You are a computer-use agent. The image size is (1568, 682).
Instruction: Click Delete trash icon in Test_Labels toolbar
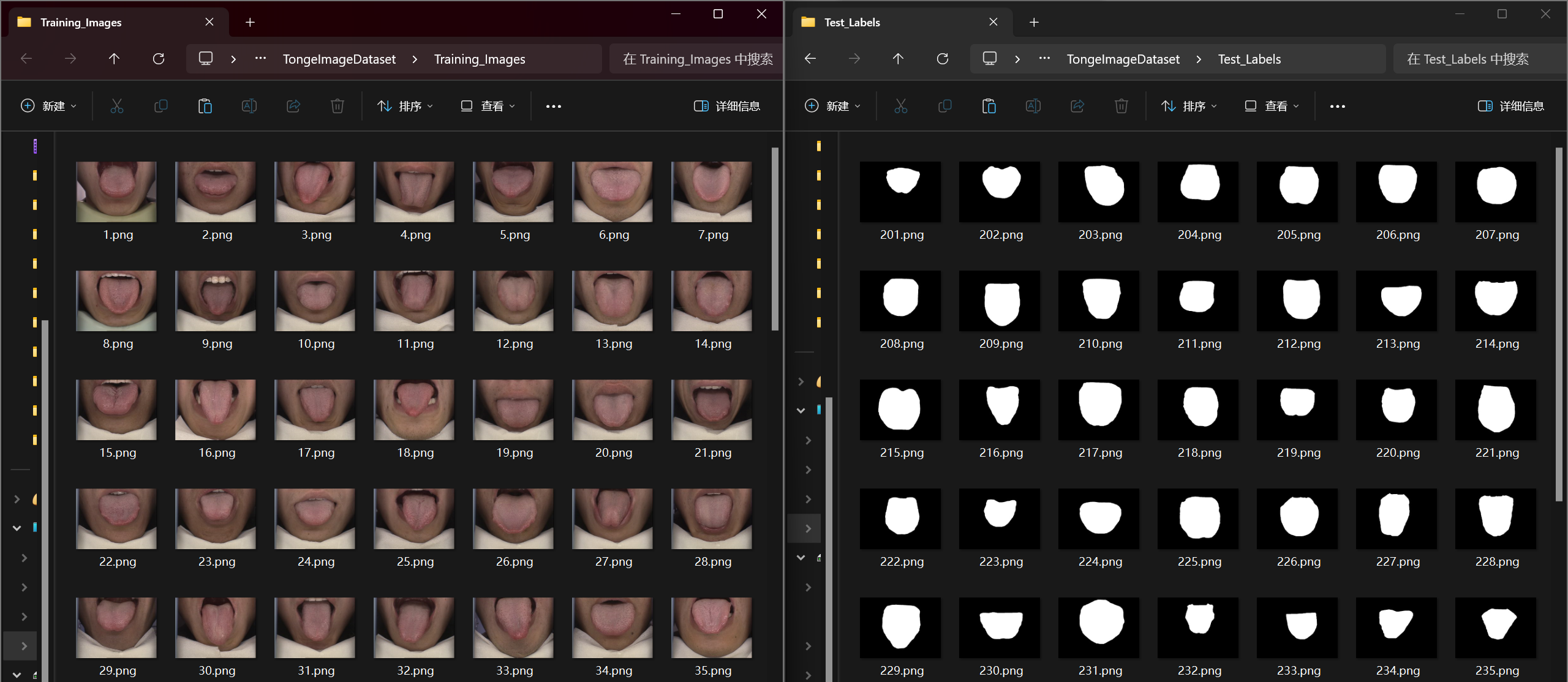click(x=1121, y=106)
